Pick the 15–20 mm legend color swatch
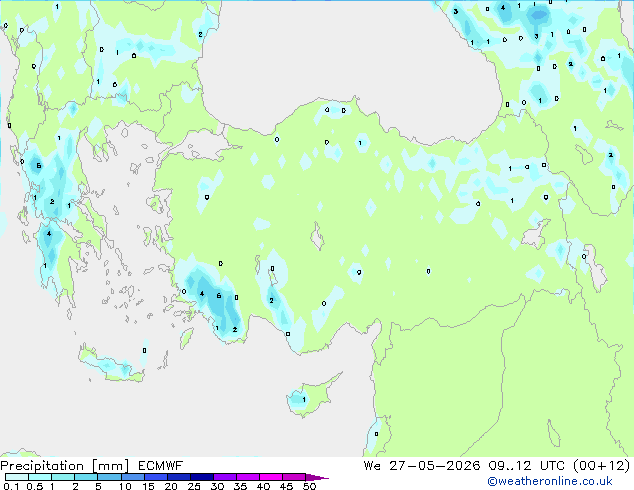The width and height of the screenshot is (634, 490). tap(155, 477)
